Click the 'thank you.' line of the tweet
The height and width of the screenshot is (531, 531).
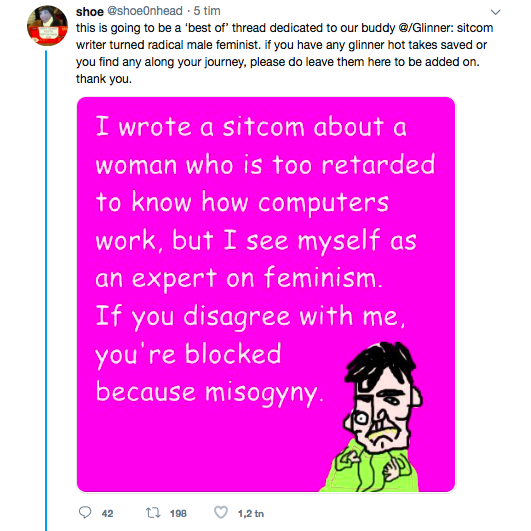pyautogui.click(x=104, y=79)
